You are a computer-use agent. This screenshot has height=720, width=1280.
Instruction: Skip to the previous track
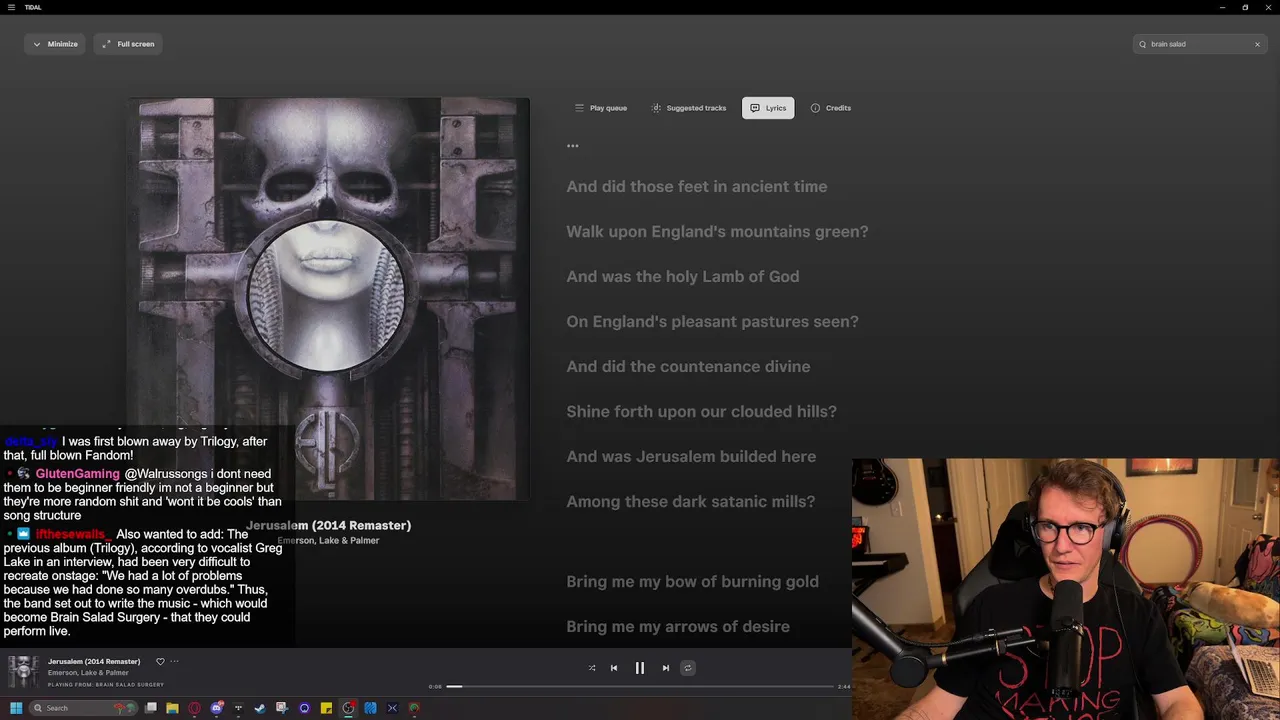tap(614, 668)
